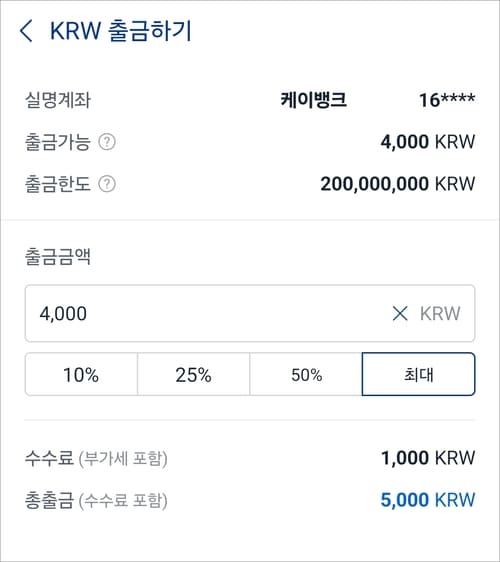Select the 50% amount option
Viewport: 500px width, 562px height.
click(306, 375)
